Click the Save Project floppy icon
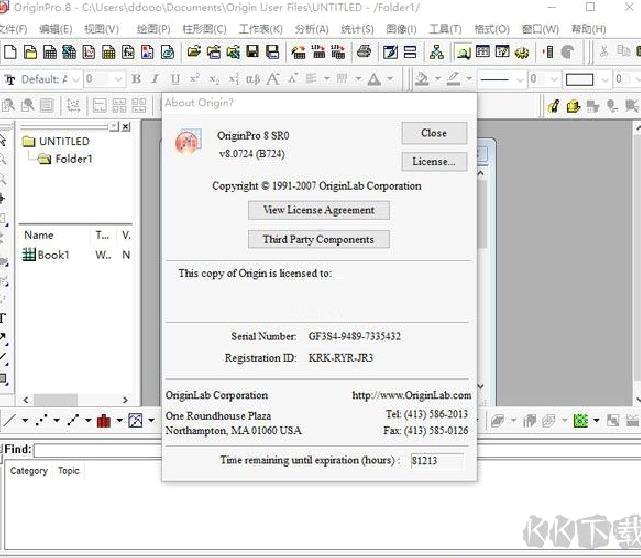The image size is (641, 558). (x=253, y=52)
